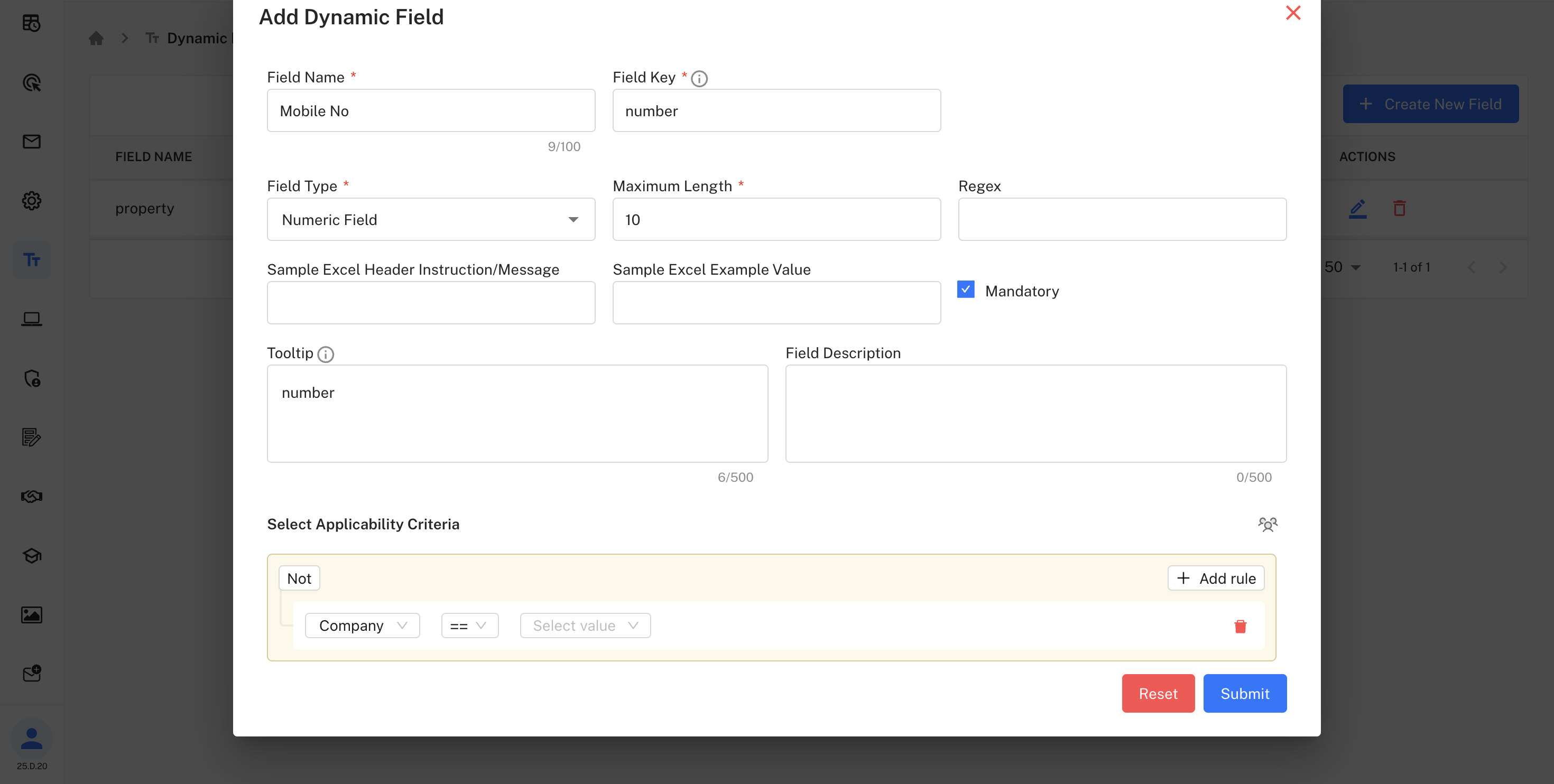
Task: Delete the Company rule row
Action: coord(1239,626)
